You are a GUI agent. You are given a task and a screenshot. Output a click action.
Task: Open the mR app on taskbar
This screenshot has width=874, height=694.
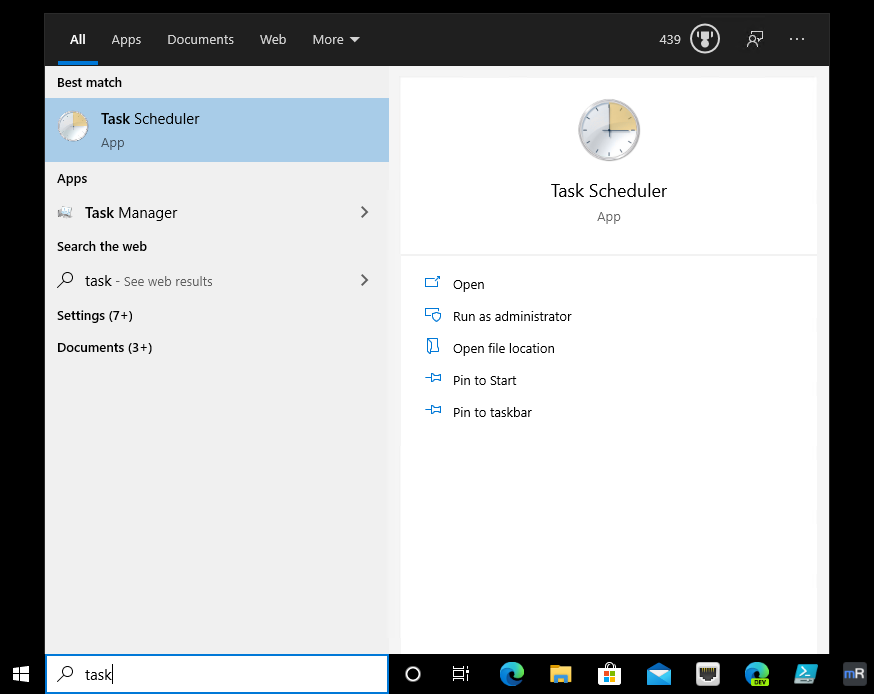point(854,674)
